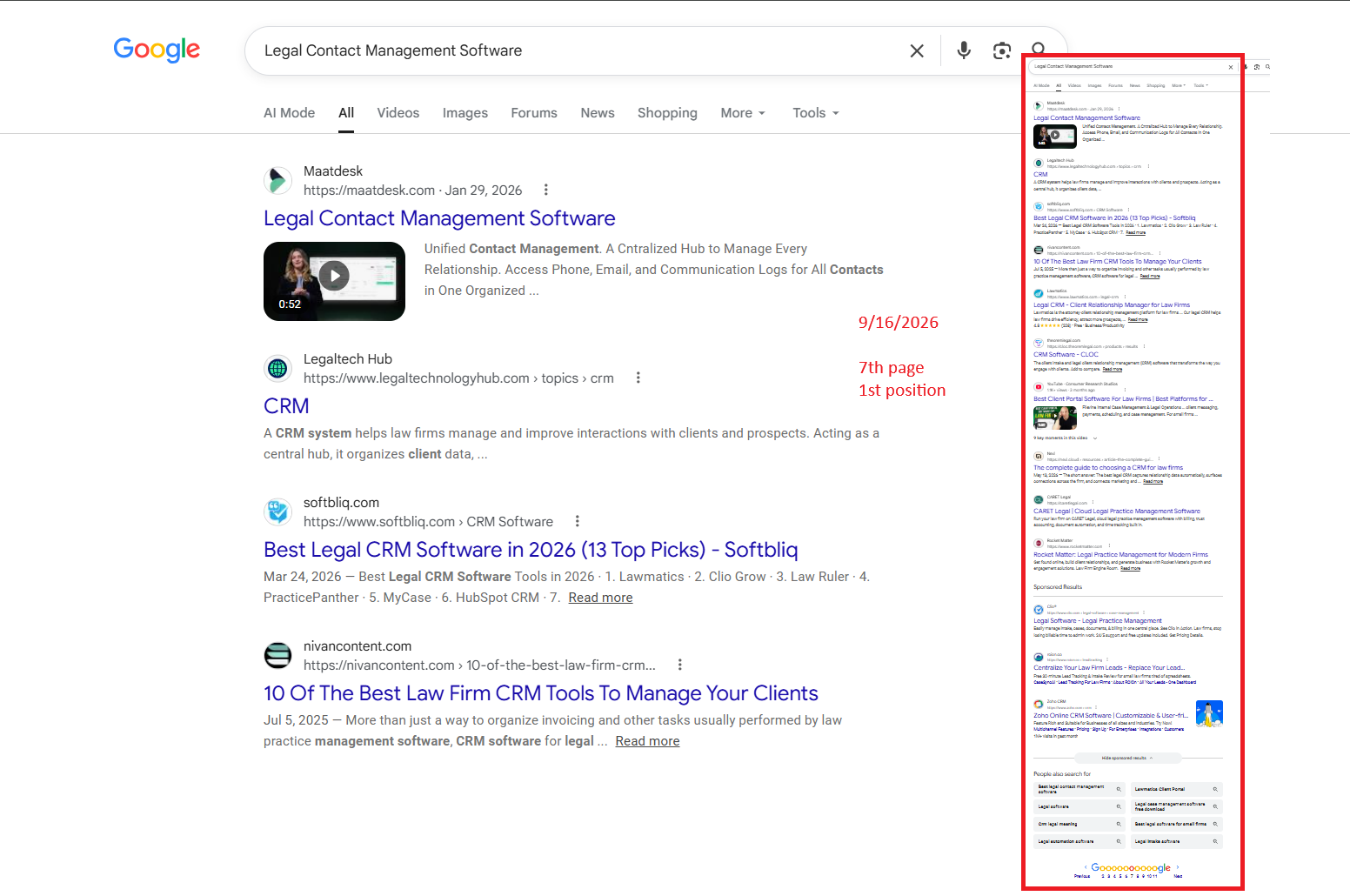Switch to the Shopping tab
The image size is (1350, 896).
[x=667, y=113]
